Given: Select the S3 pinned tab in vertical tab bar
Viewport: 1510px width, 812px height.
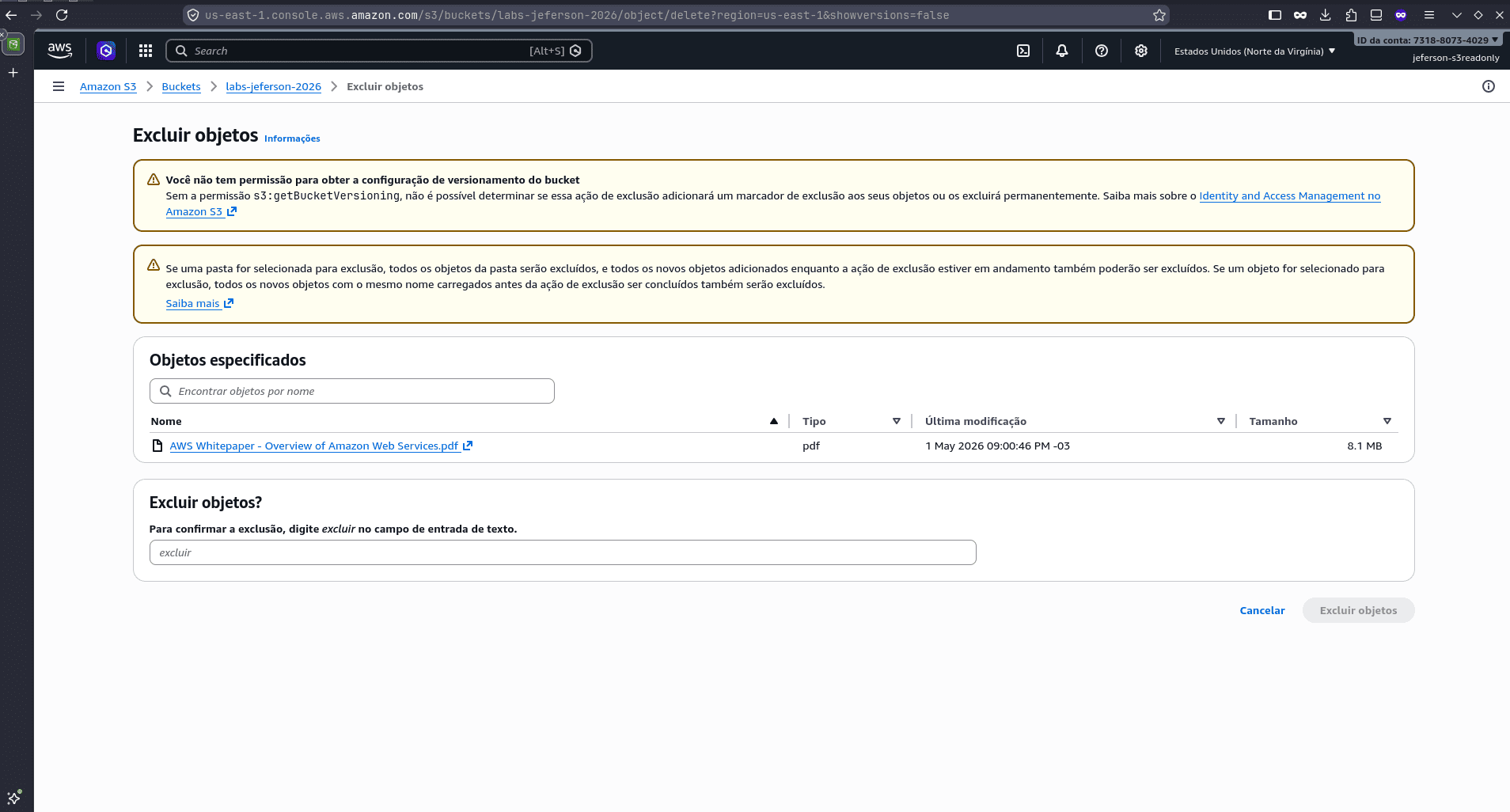Looking at the screenshot, I should (x=13, y=44).
